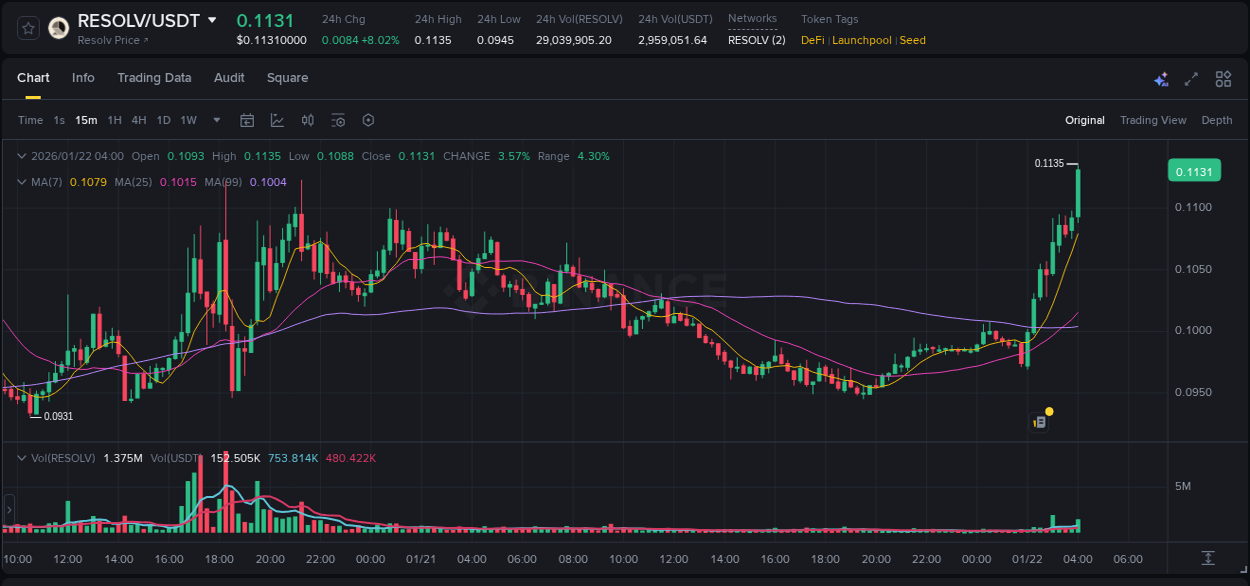Expand the extra timeframe options dropdown

tap(215, 120)
